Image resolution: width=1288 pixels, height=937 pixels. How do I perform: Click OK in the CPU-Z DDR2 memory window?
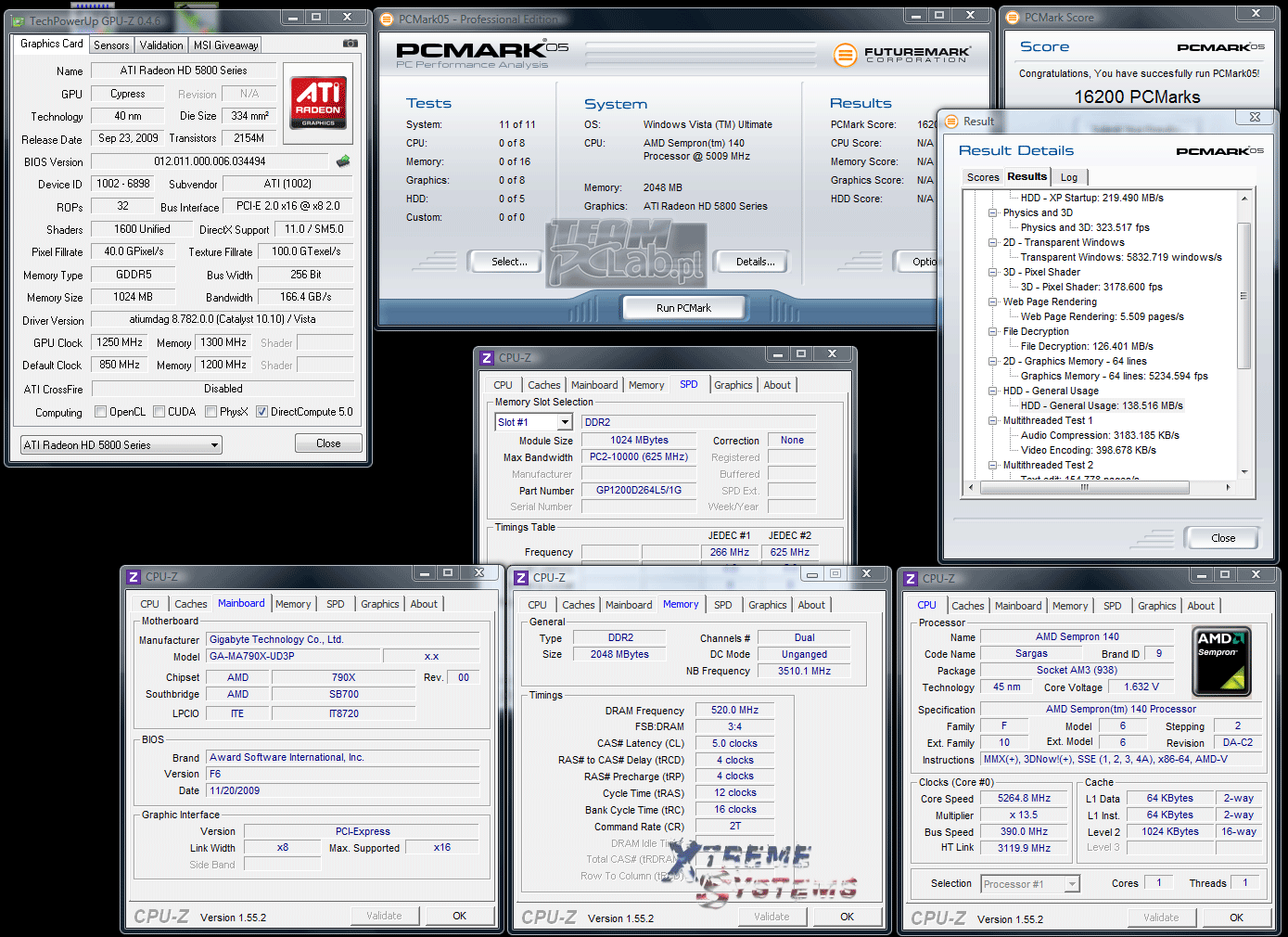(x=847, y=917)
